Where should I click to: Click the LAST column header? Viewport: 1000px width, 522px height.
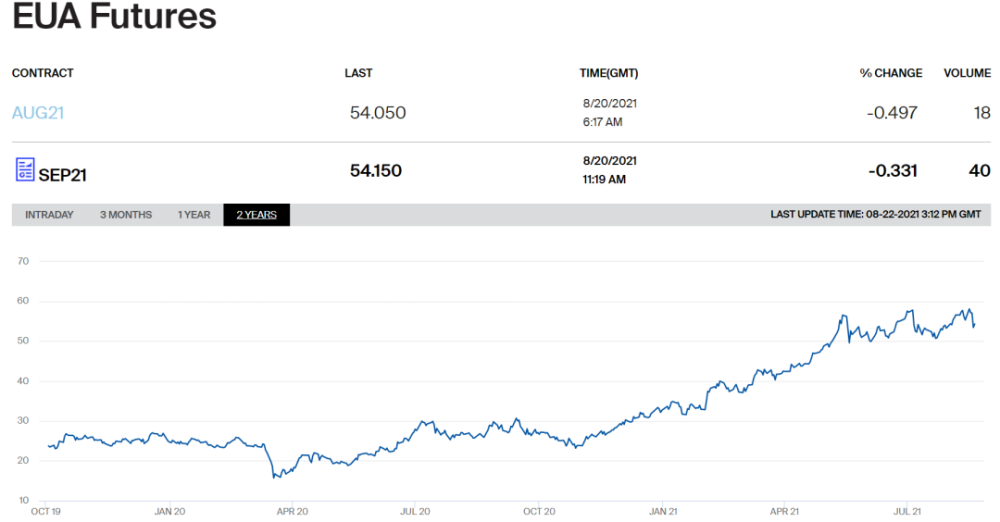(358, 73)
